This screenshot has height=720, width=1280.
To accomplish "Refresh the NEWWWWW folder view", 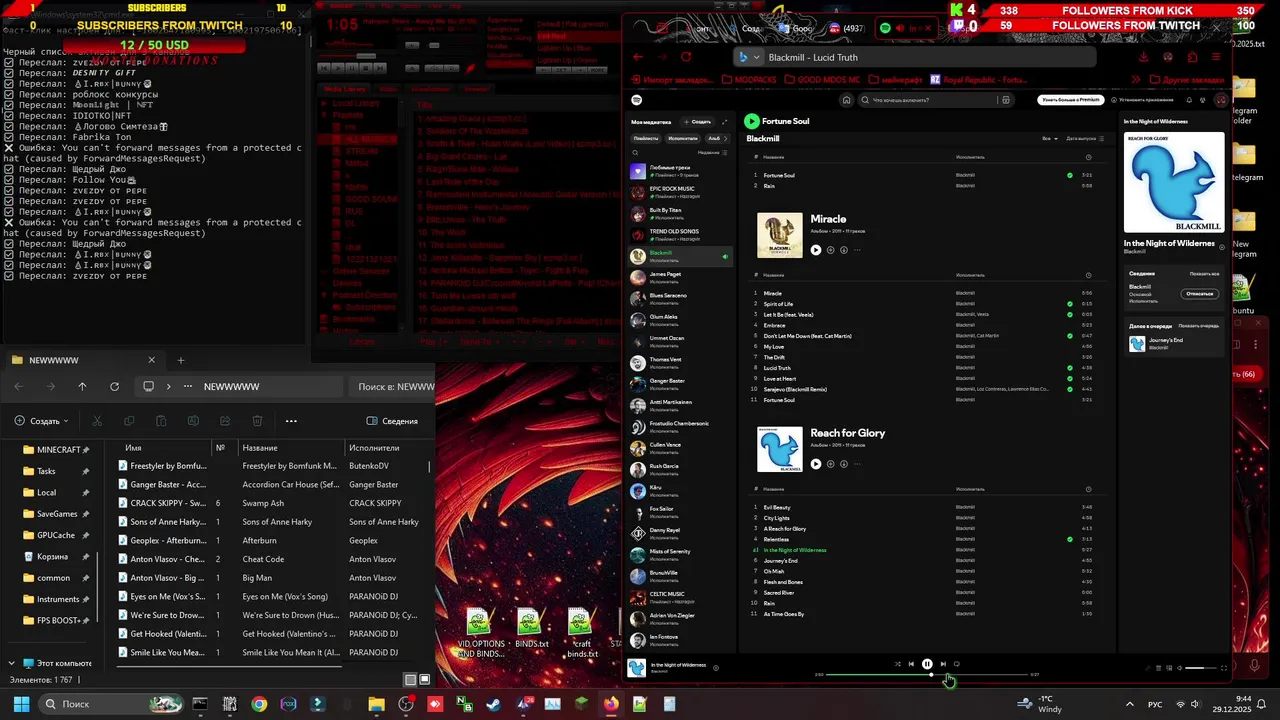I will (x=114, y=386).
